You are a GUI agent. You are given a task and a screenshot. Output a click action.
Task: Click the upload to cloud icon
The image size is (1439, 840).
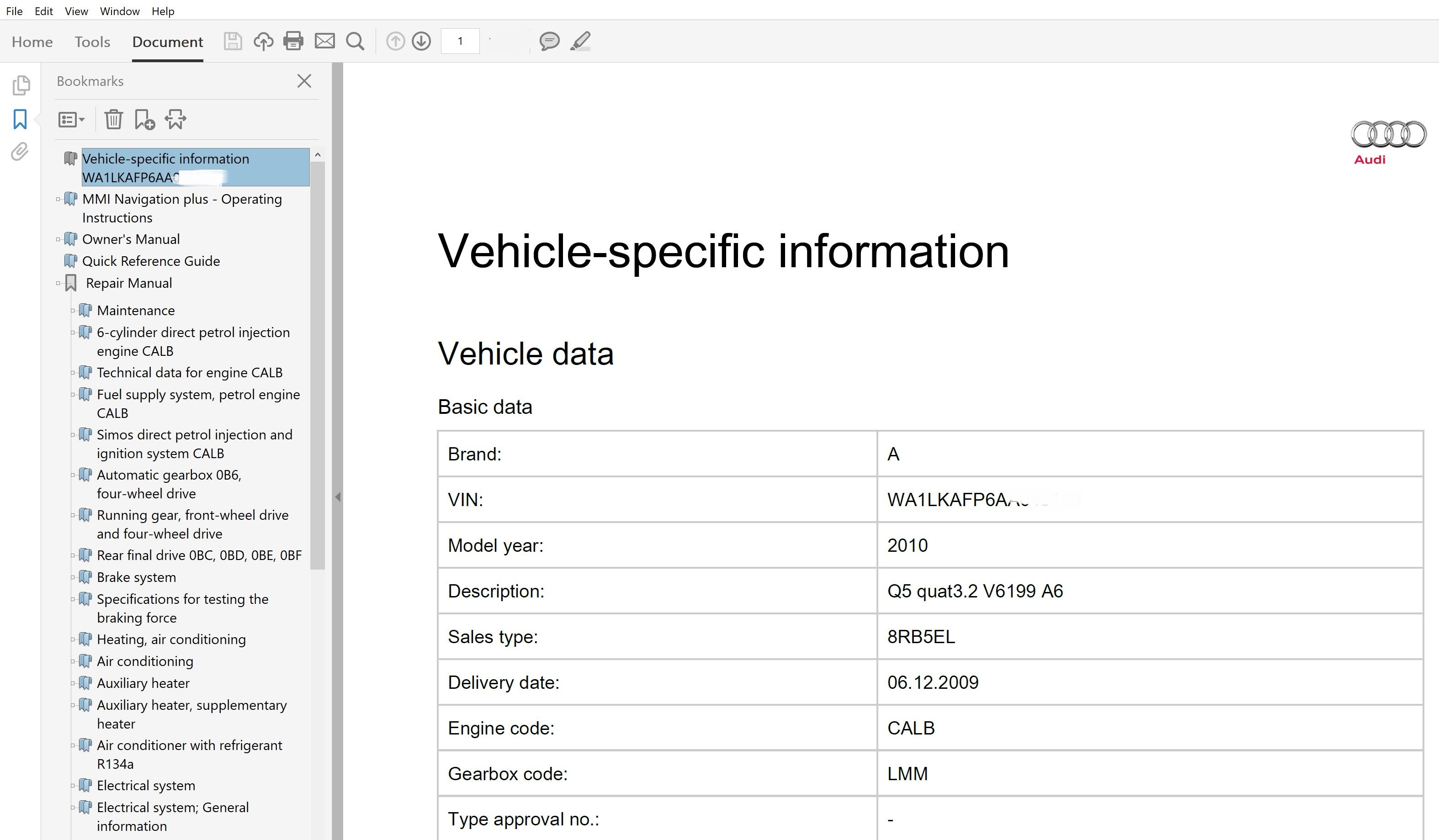263,41
